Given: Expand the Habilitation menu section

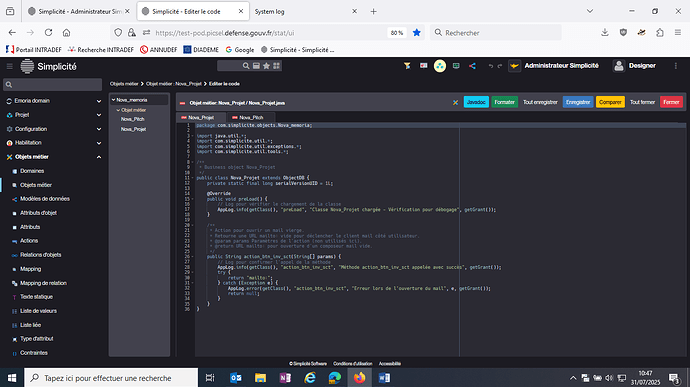Looking at the screenshot, I should coord(53,143).
